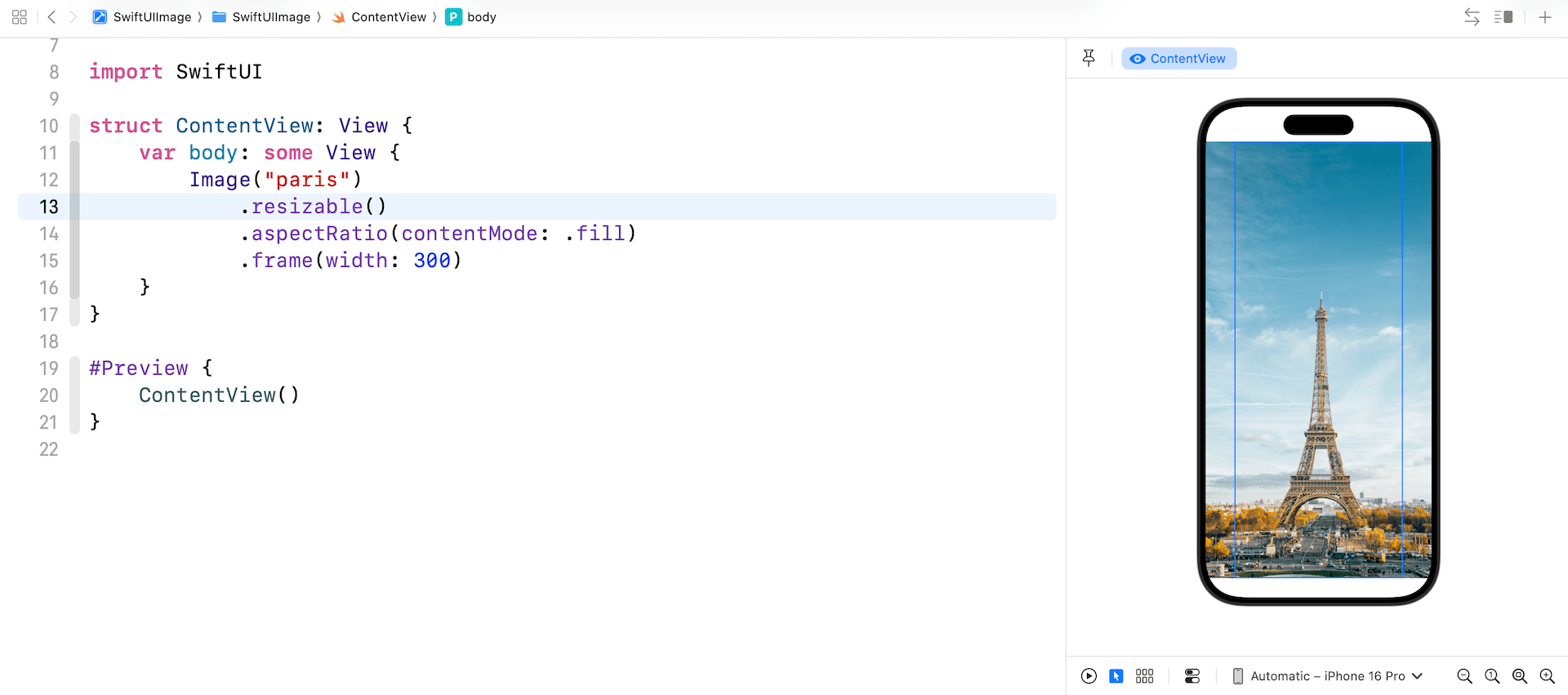1568x695 pixels.
Task: Switch preview to Live mode
Action: pyautogui.click(x=1089, y=676)
